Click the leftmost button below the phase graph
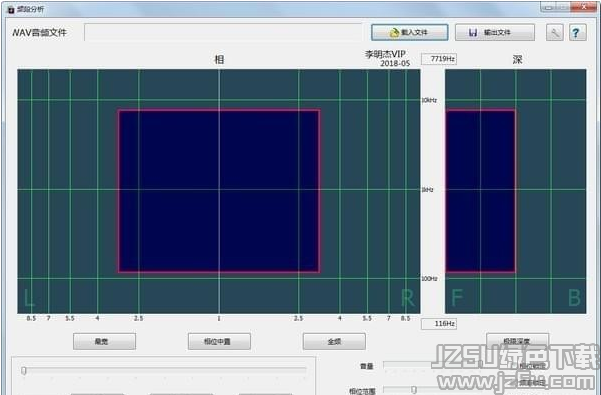The width and height of the screenshot is (601, 395). (104, 341)
